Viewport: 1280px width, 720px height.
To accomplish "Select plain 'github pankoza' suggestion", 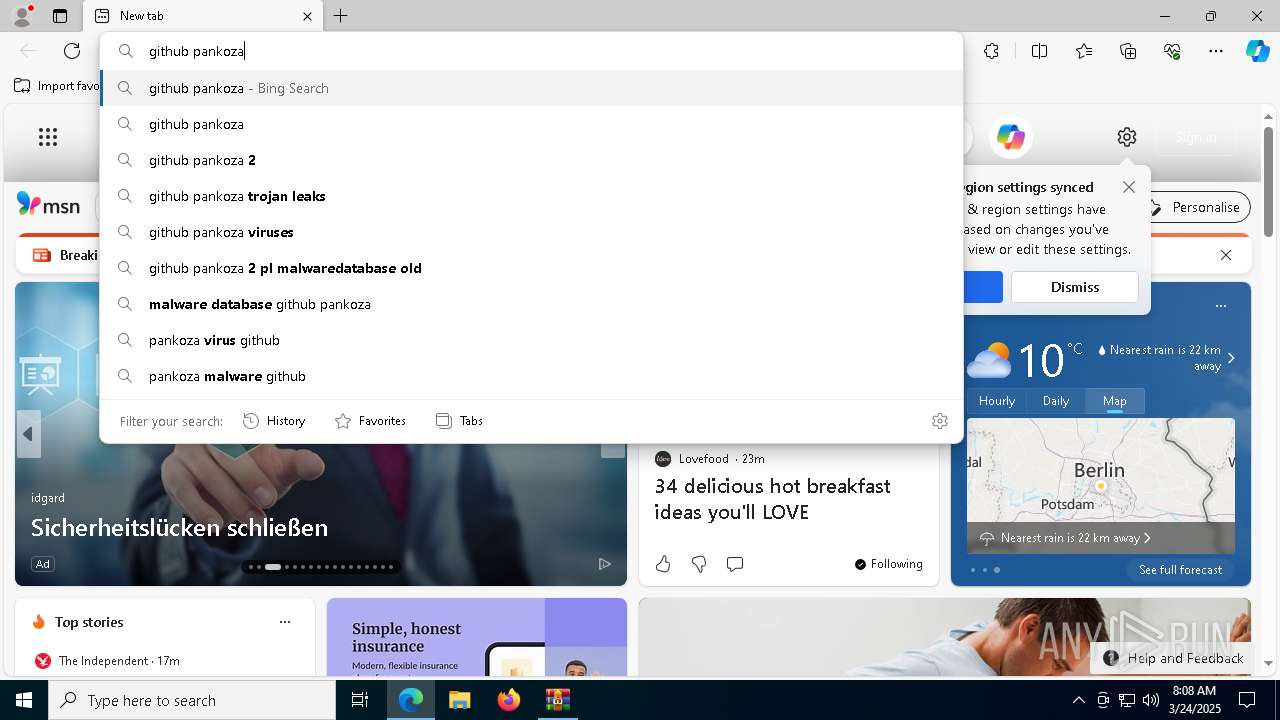I will point(531,124).
